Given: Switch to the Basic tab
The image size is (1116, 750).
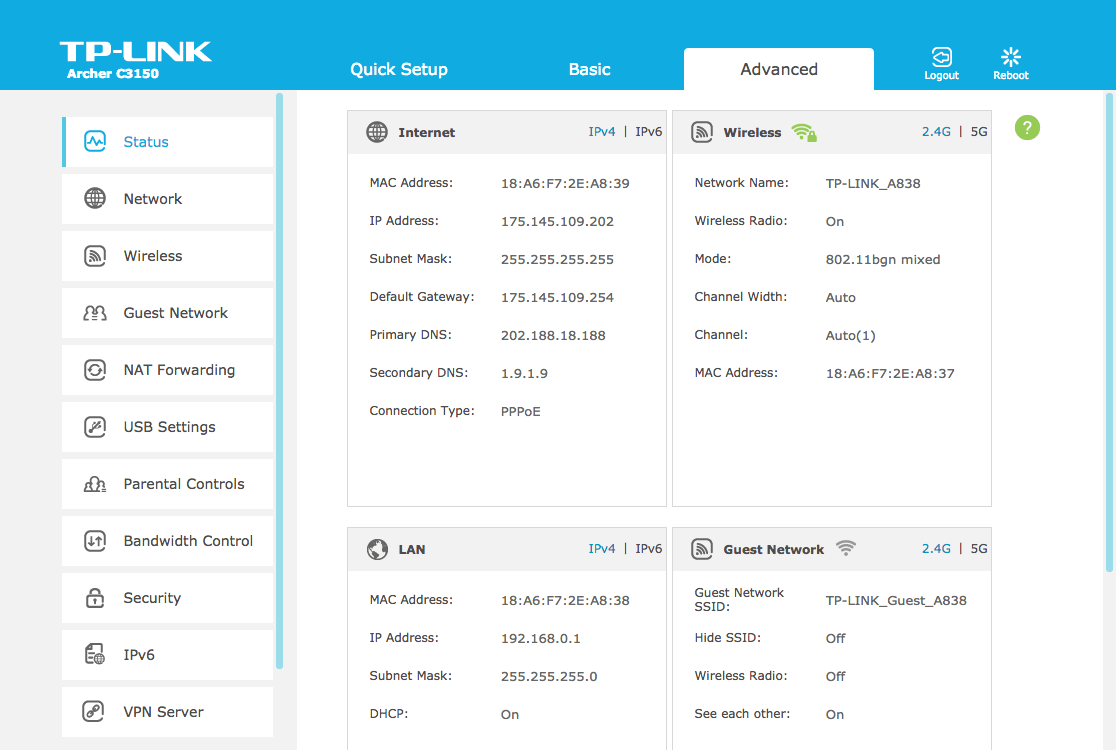Looking at the screenshot, I should click(589, 69).
